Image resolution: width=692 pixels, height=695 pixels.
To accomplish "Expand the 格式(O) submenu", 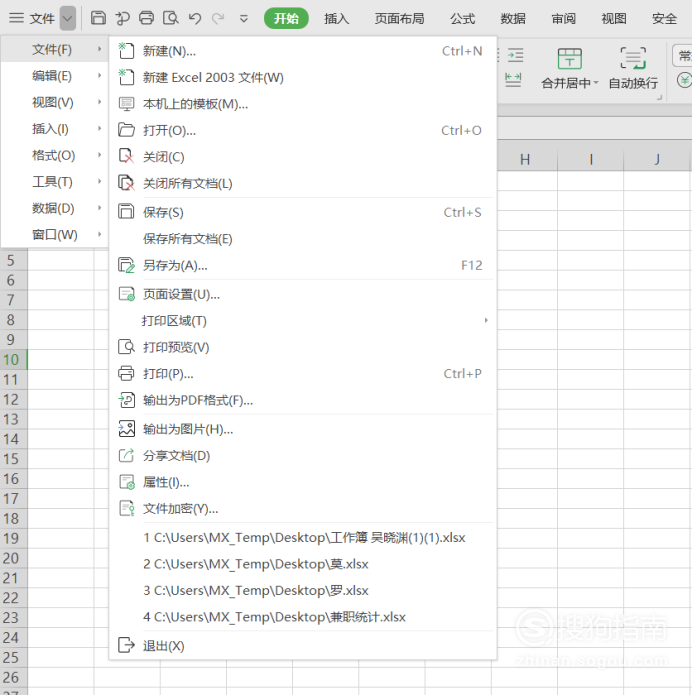I will [x=55, y=155].
